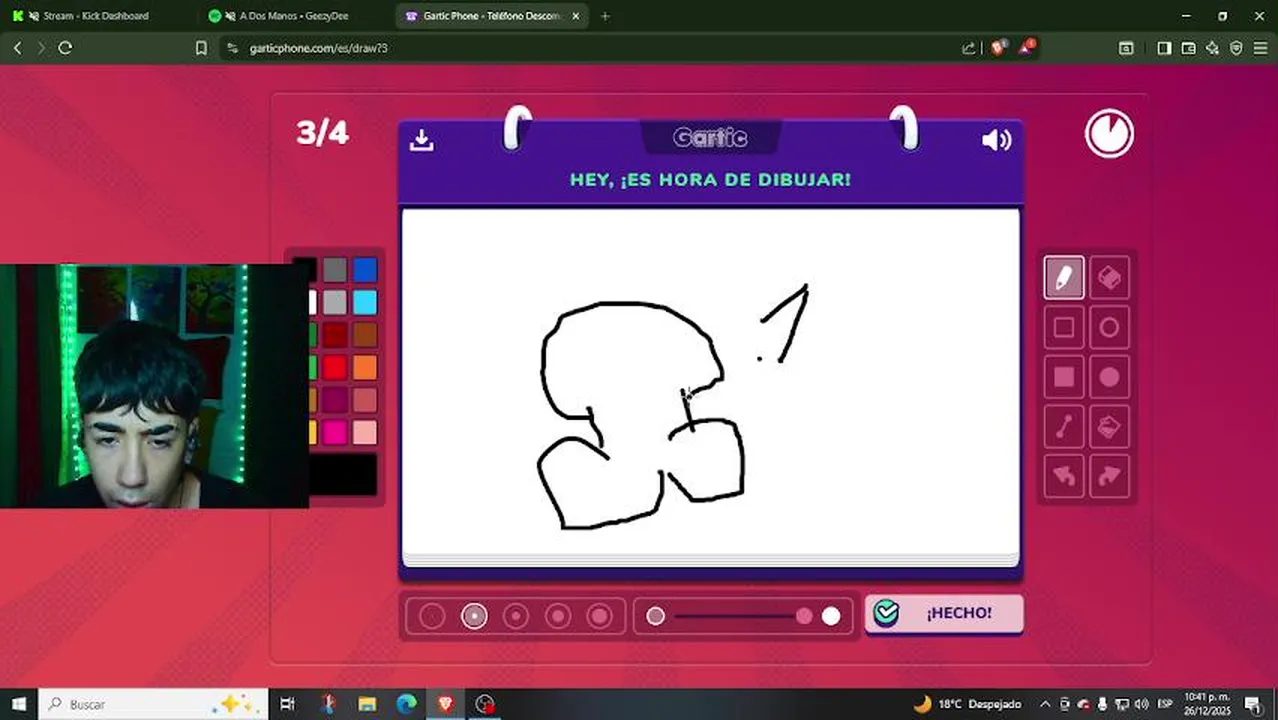Choose the empty ellipse shape tool
This screenshot has height=720, width=1278.
click(1109, 327)
